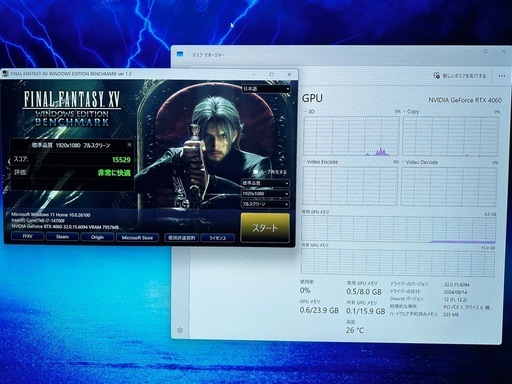Click the driver date 2024/08/14 value
512x384 pixels.
455,292
